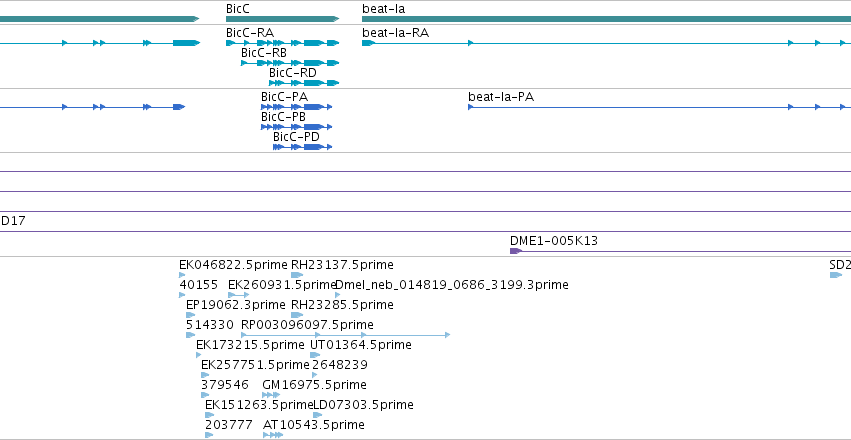Click the BicC-RD transcript glyph
The image size is (851, 440).
[x=304, y=83]
